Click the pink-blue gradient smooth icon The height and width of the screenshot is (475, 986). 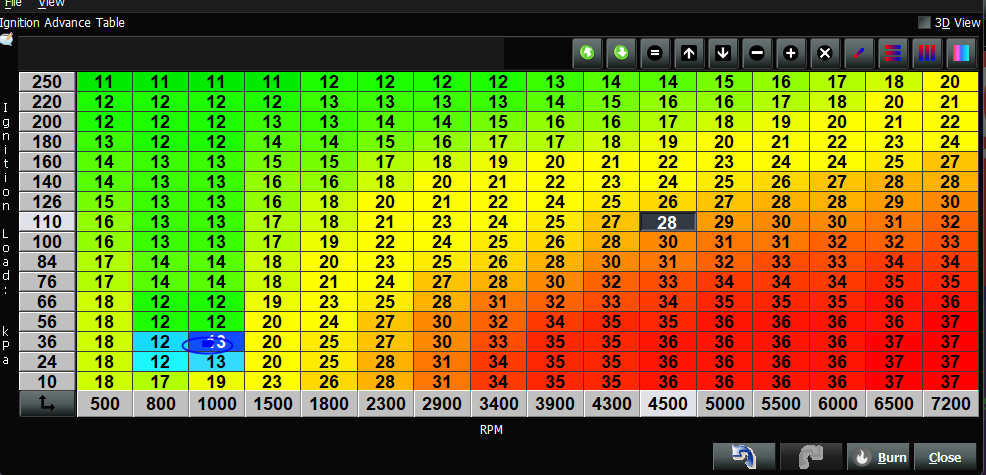coord(960,53)
